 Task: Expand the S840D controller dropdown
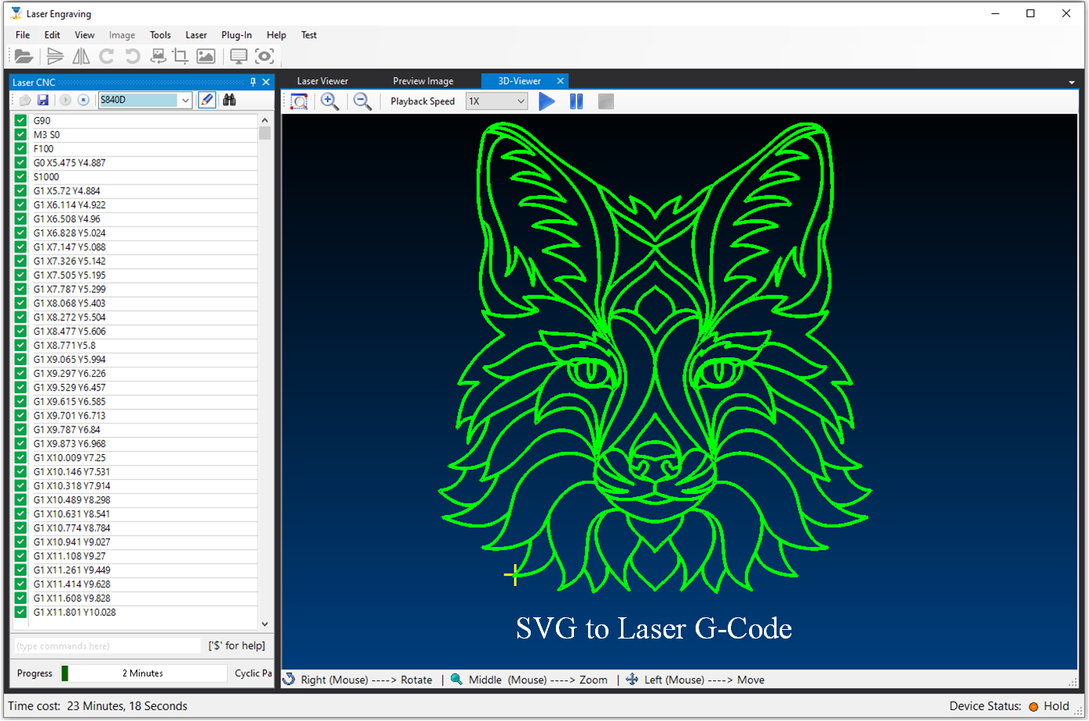coord(185,100)
